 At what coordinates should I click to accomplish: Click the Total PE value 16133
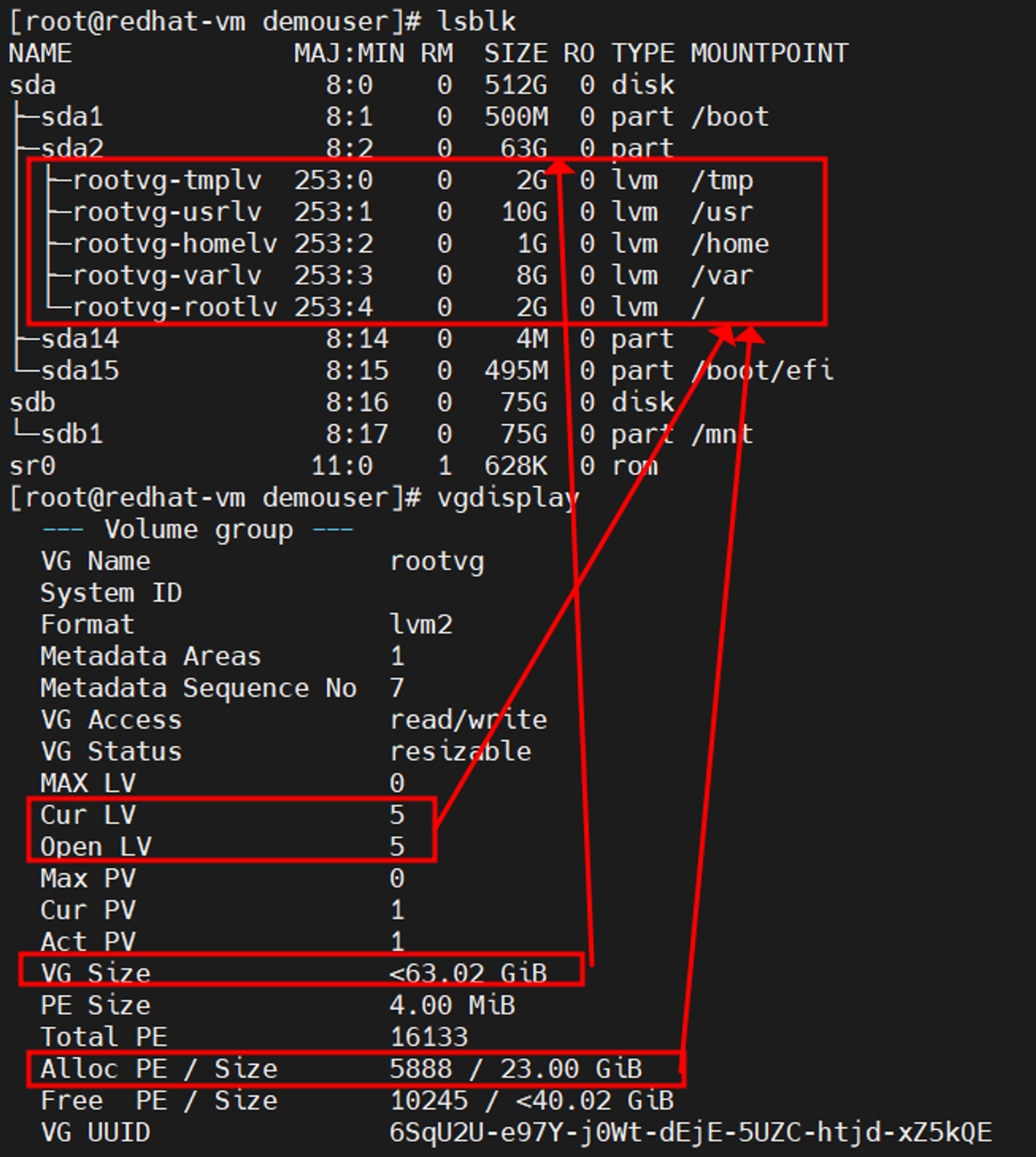(428, 1037)
